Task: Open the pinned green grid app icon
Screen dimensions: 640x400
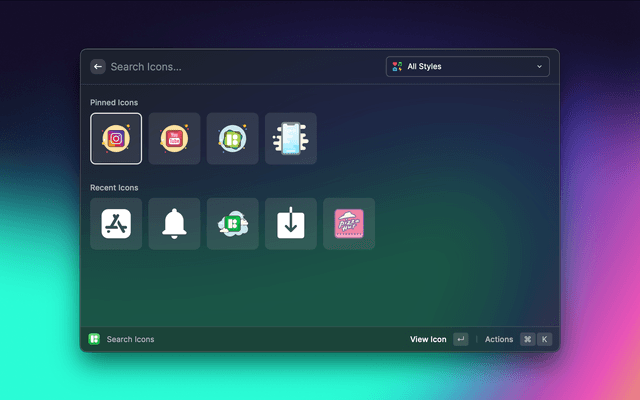Action: (x=233, y=138)
